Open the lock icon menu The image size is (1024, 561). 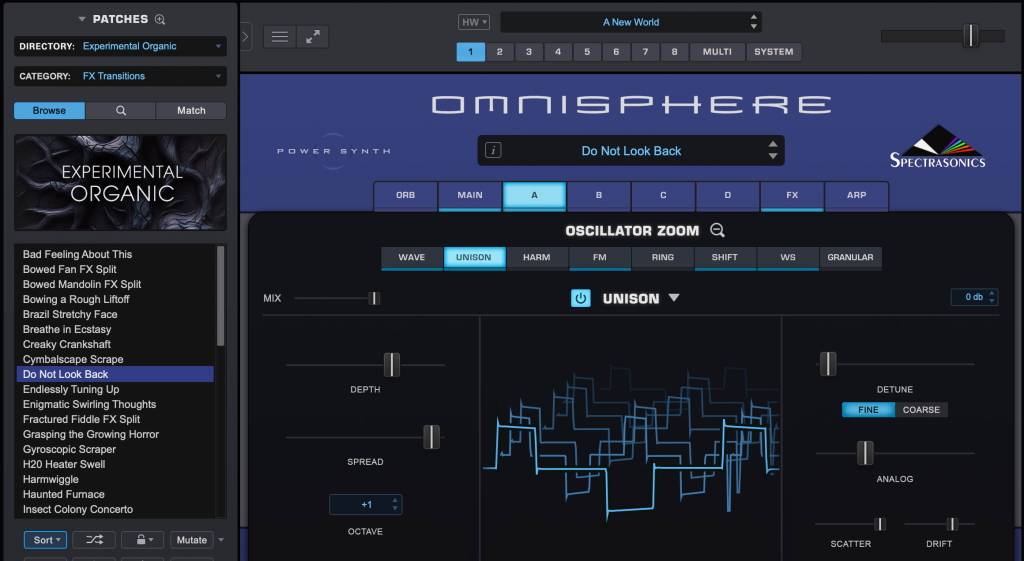pyautogui.click(x=142, y=540)
